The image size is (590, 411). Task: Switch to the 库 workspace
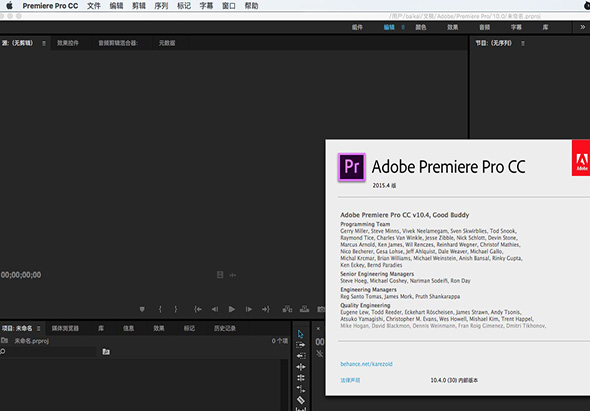coord(545,27)
